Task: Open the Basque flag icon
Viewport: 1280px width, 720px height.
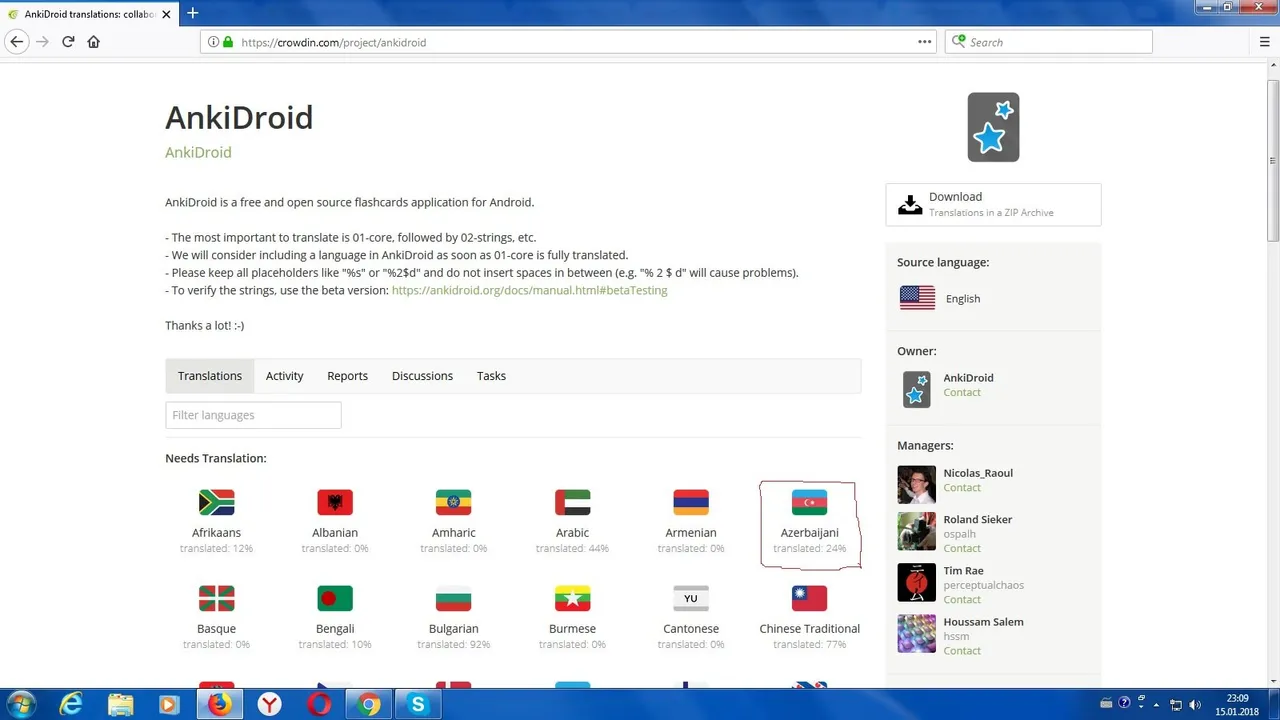Action: pos(216,598)
